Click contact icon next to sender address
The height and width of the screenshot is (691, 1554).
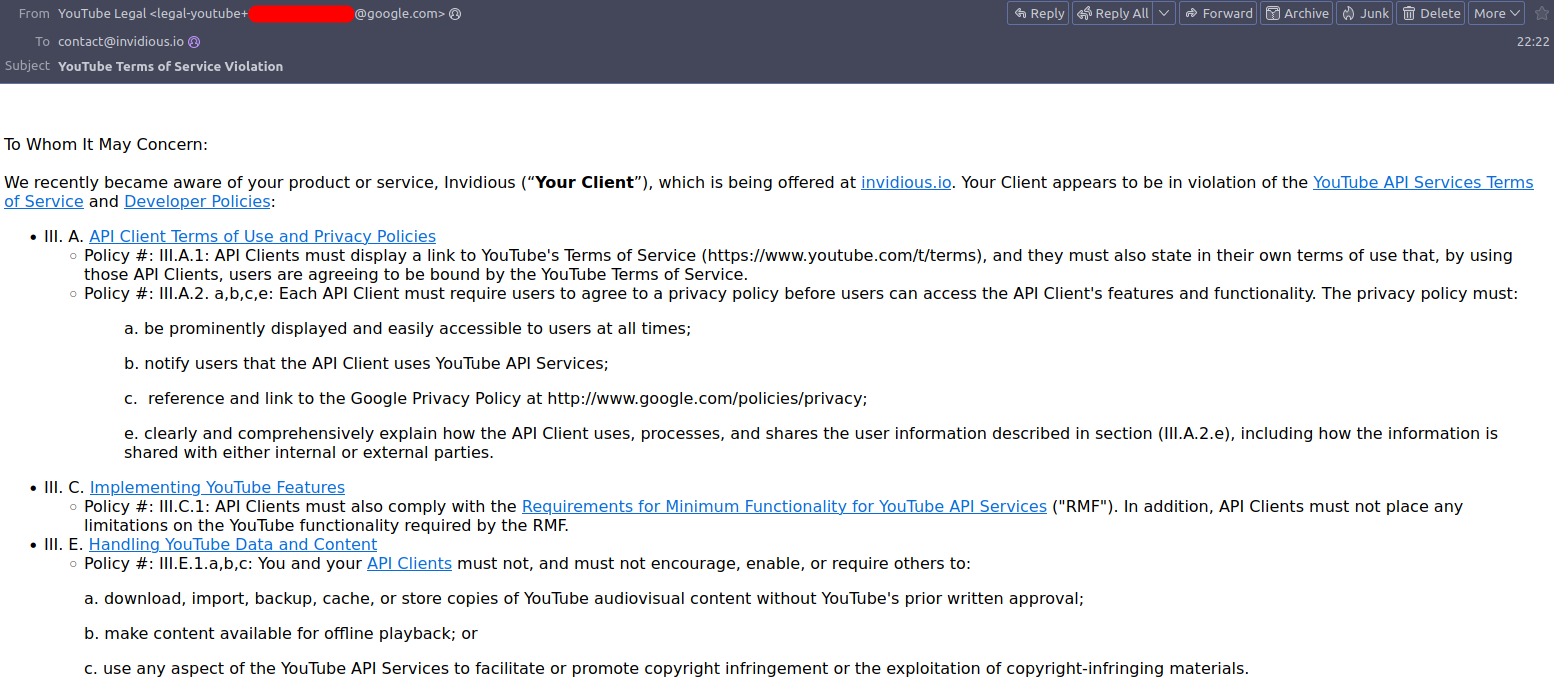455,14
